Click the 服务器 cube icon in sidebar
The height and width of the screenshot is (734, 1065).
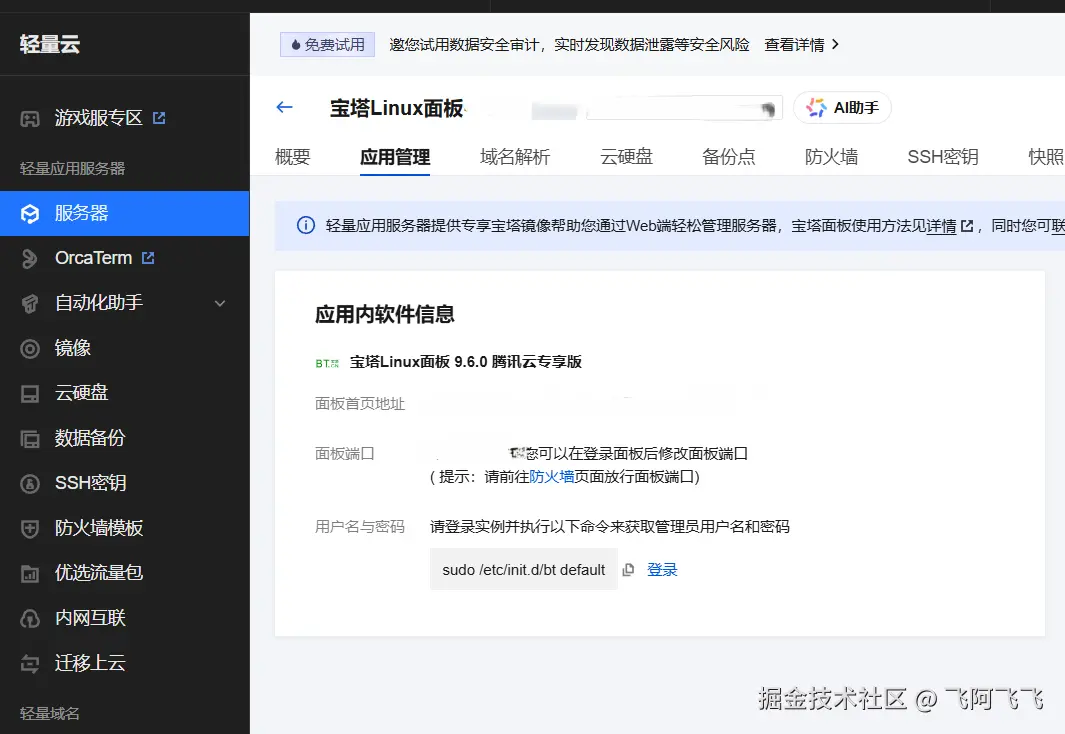point(30,214)
